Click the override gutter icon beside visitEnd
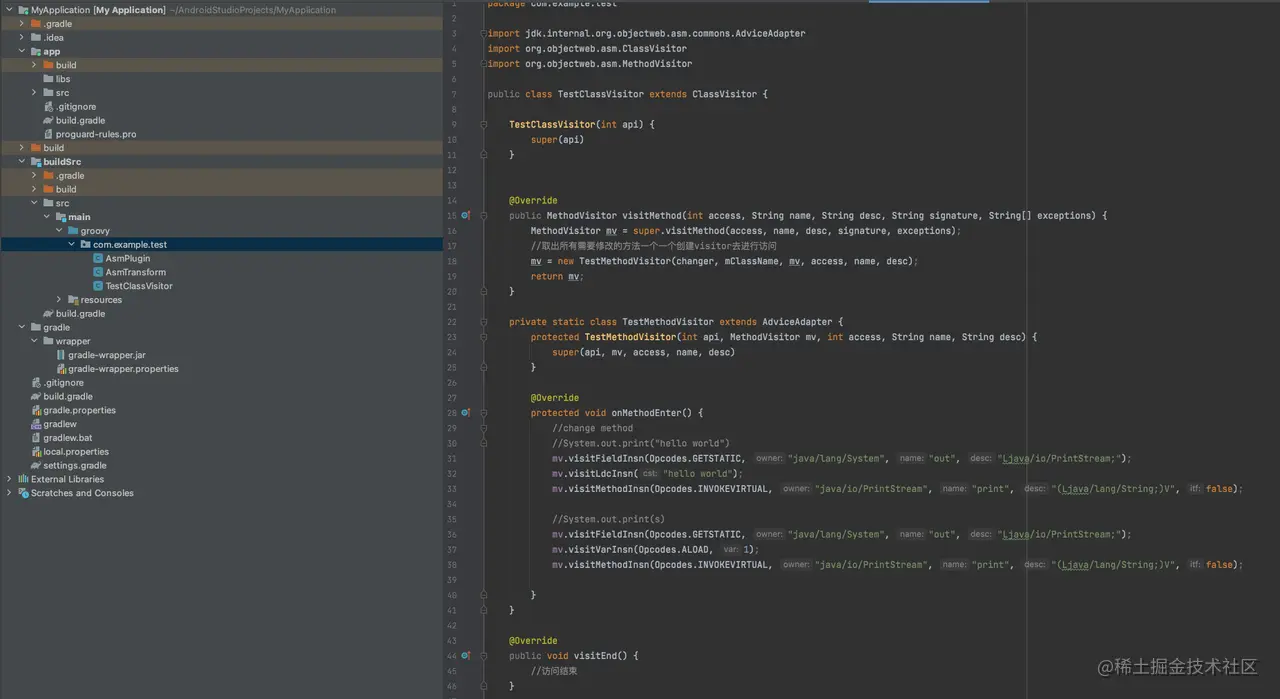This screenshot has width=1280, height=699. (465, 655)
